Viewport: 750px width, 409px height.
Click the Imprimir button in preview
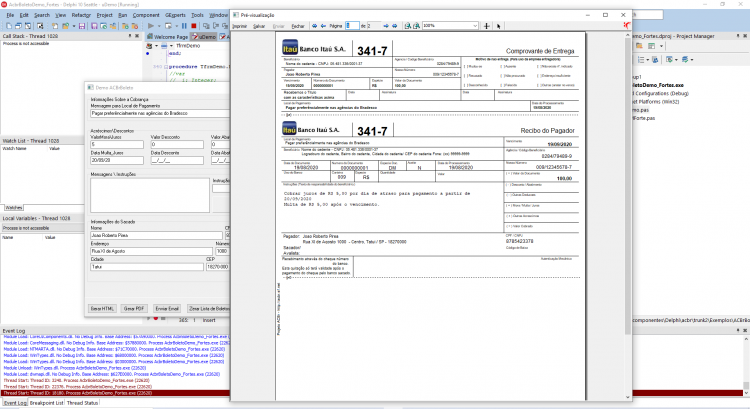[x=240, y=26]
